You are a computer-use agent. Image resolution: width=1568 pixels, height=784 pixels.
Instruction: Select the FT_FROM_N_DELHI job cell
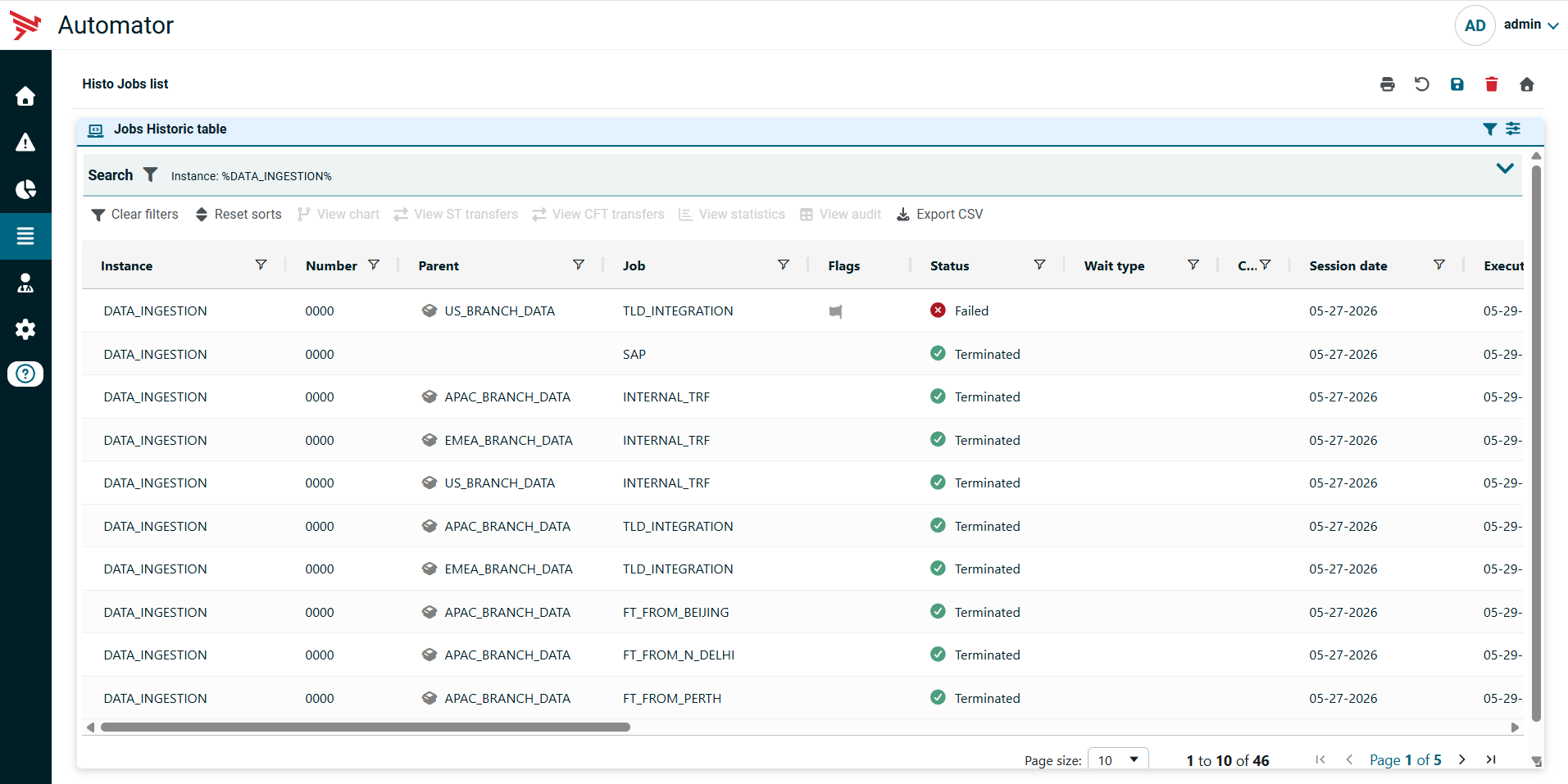[x=679, y=655]
